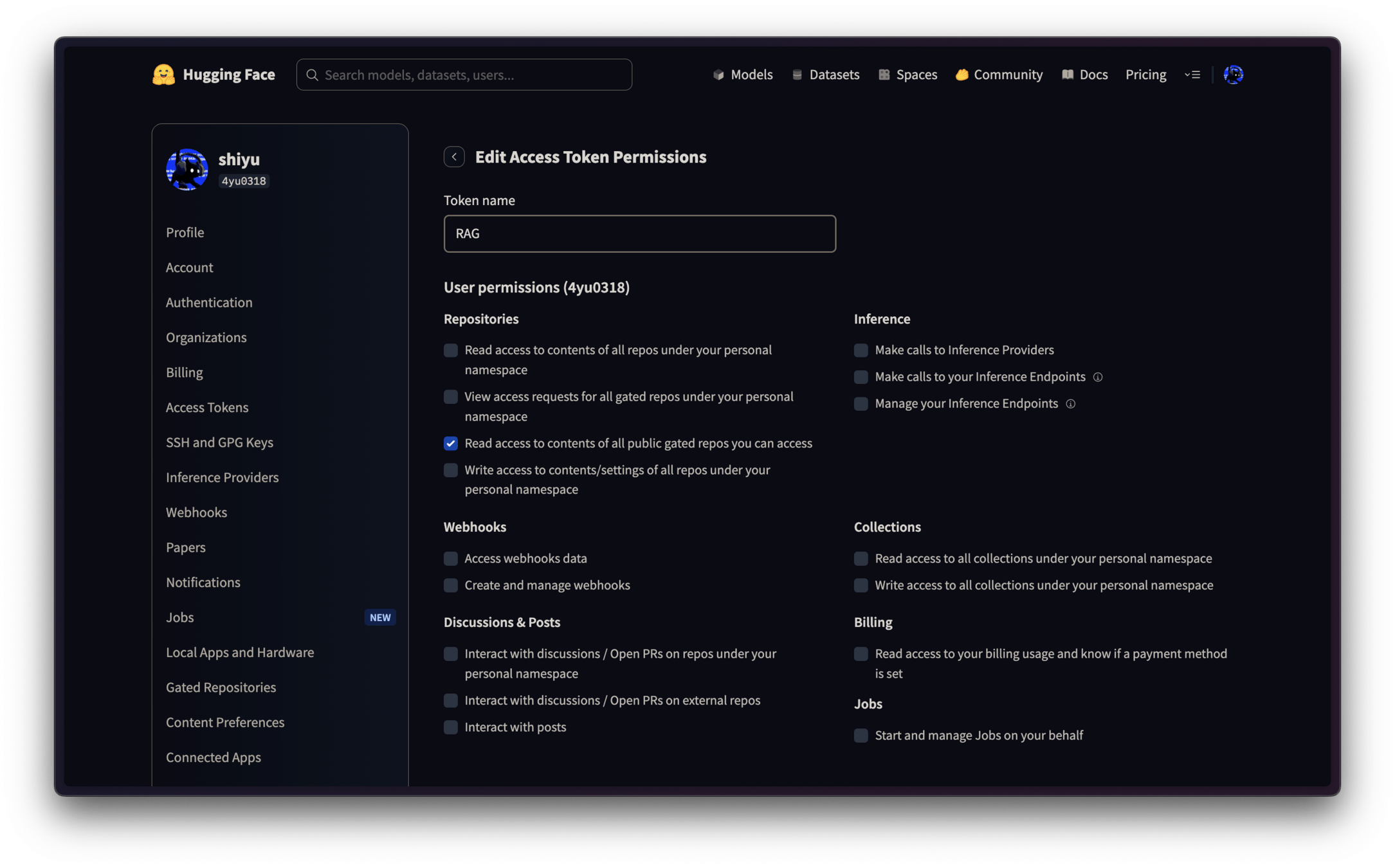The height and width of the screenshot is (868, 1395).
Task: Enable Make calls to Inference Providers
Action: tap(861, 350)
